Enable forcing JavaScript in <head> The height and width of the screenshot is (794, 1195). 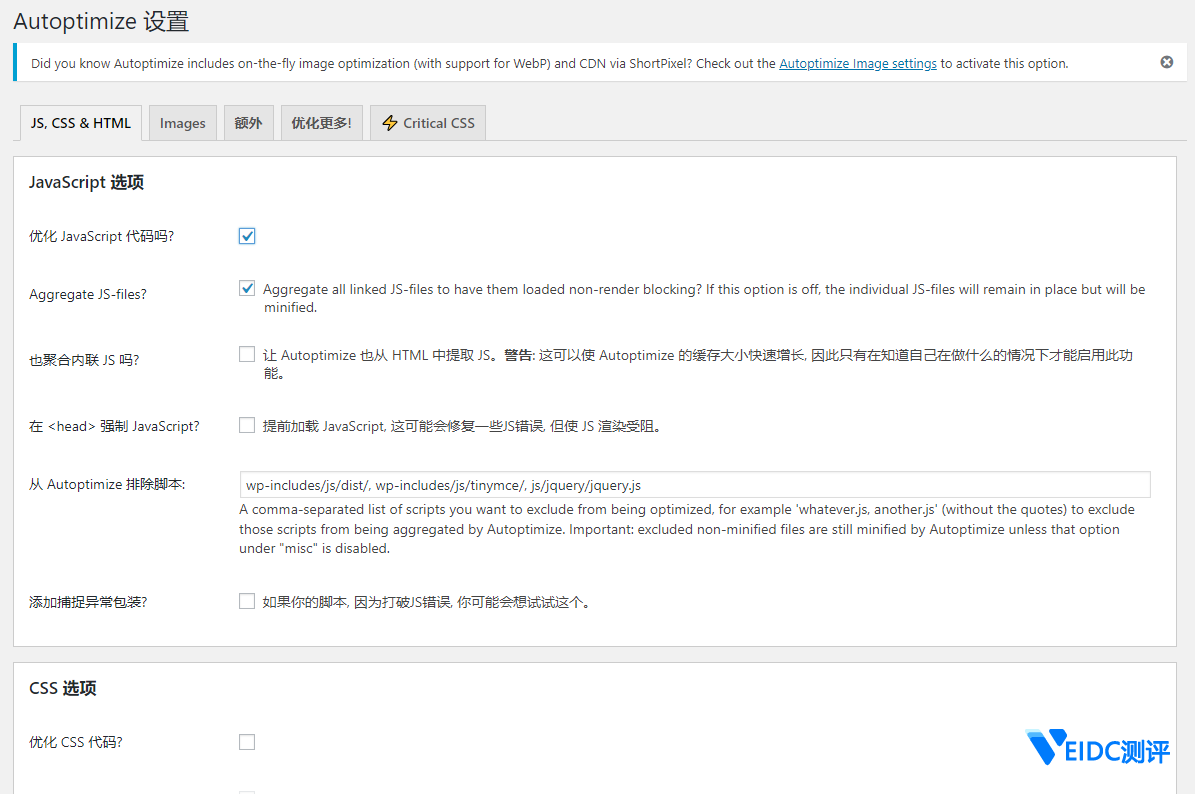click(x=246, y=424)
